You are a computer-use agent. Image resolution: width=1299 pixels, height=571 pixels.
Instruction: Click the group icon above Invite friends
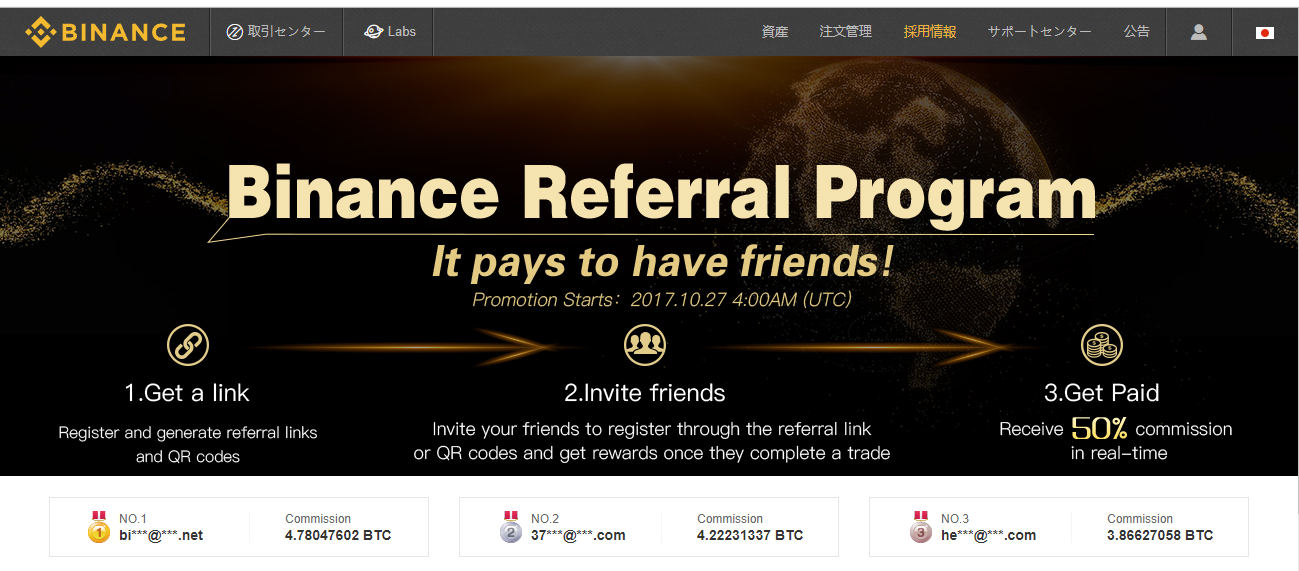[644, 345]
